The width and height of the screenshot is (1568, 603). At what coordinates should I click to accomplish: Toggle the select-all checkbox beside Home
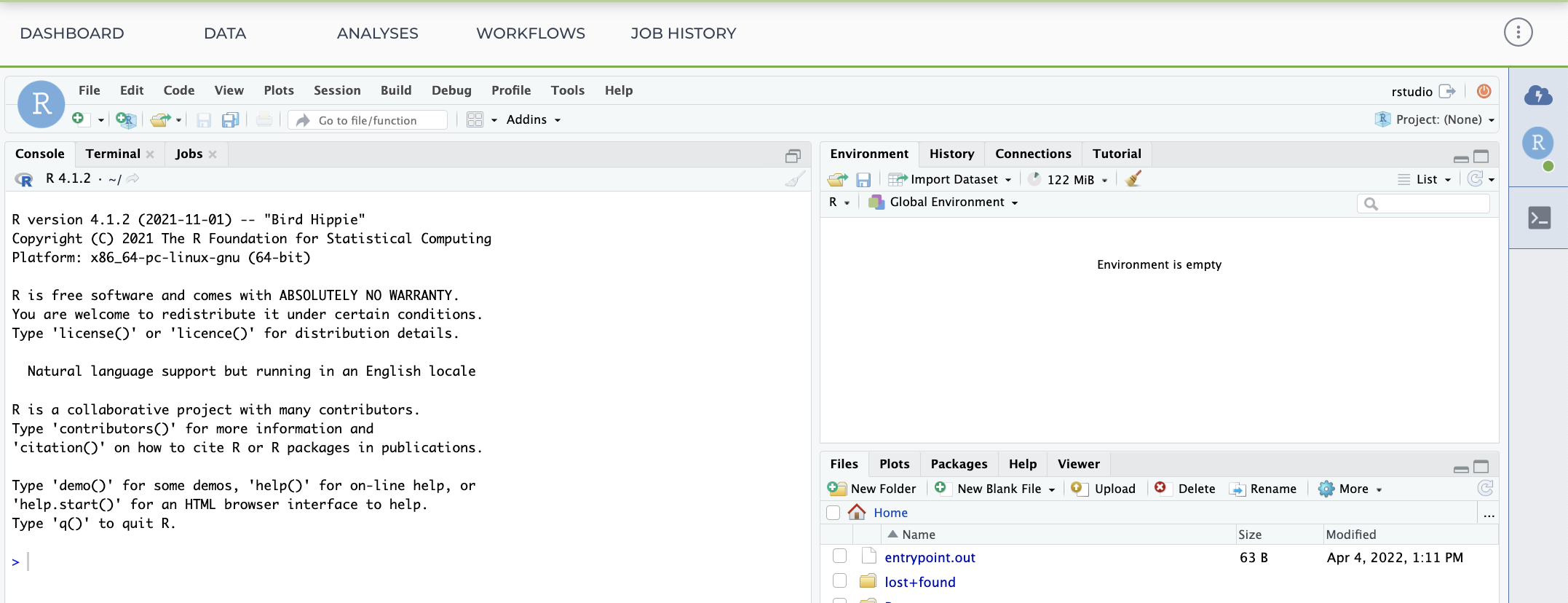pos(834,513)
